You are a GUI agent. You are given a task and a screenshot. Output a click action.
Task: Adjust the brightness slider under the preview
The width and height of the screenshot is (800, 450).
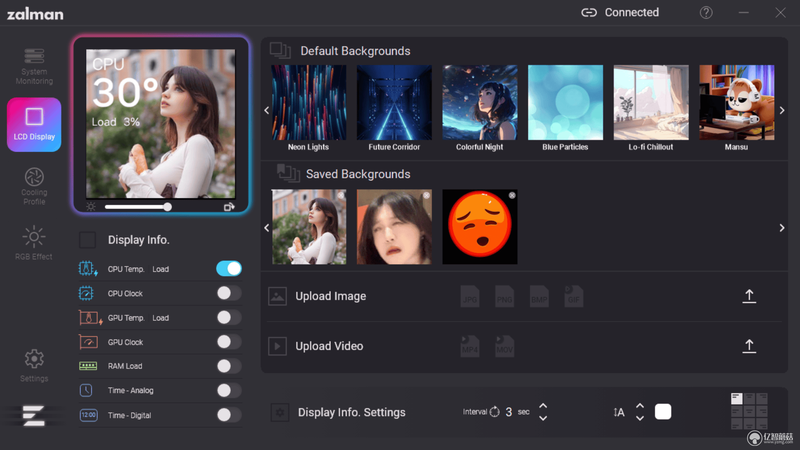coord(138,207)
